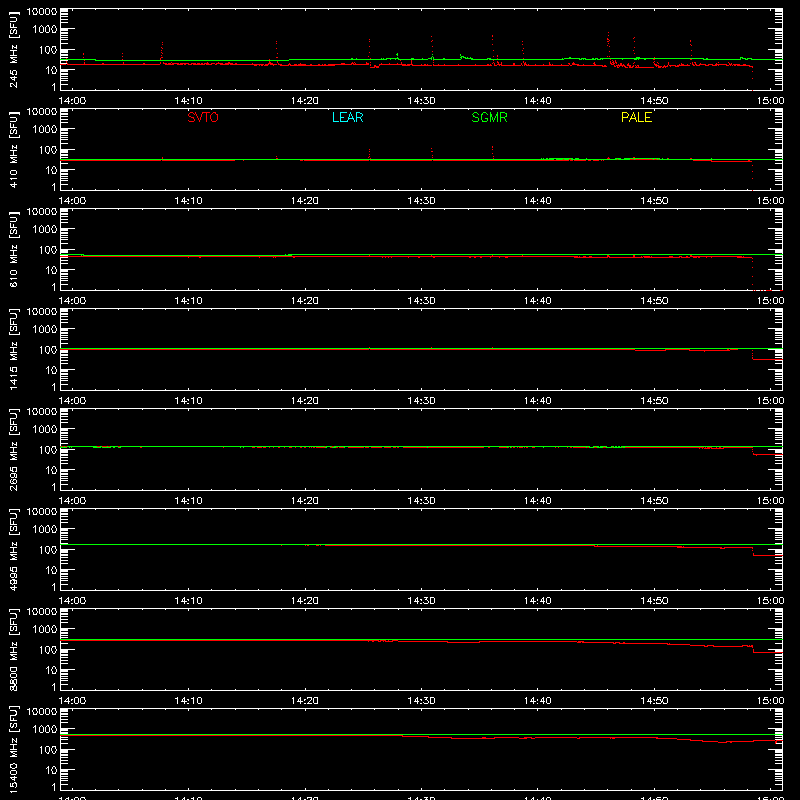Click the green SGMR station label
The width and height of the screenshot is (800, 800).
tap(489, 117)
